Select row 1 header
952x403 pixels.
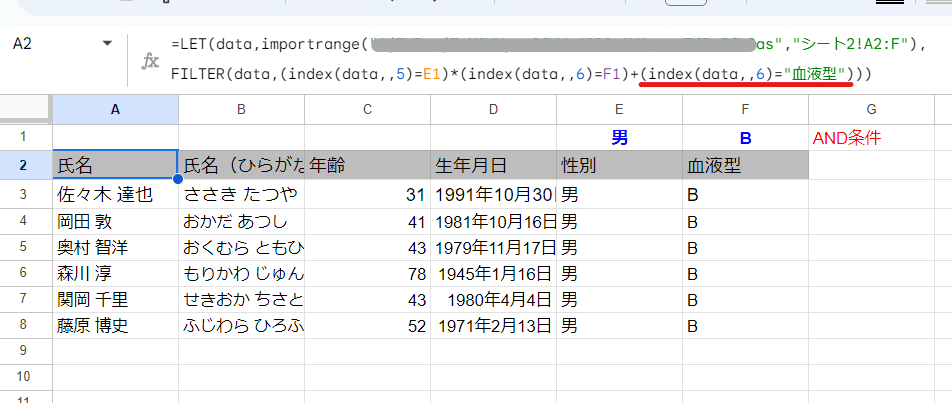pyautogui.click(x=24, y=137)
